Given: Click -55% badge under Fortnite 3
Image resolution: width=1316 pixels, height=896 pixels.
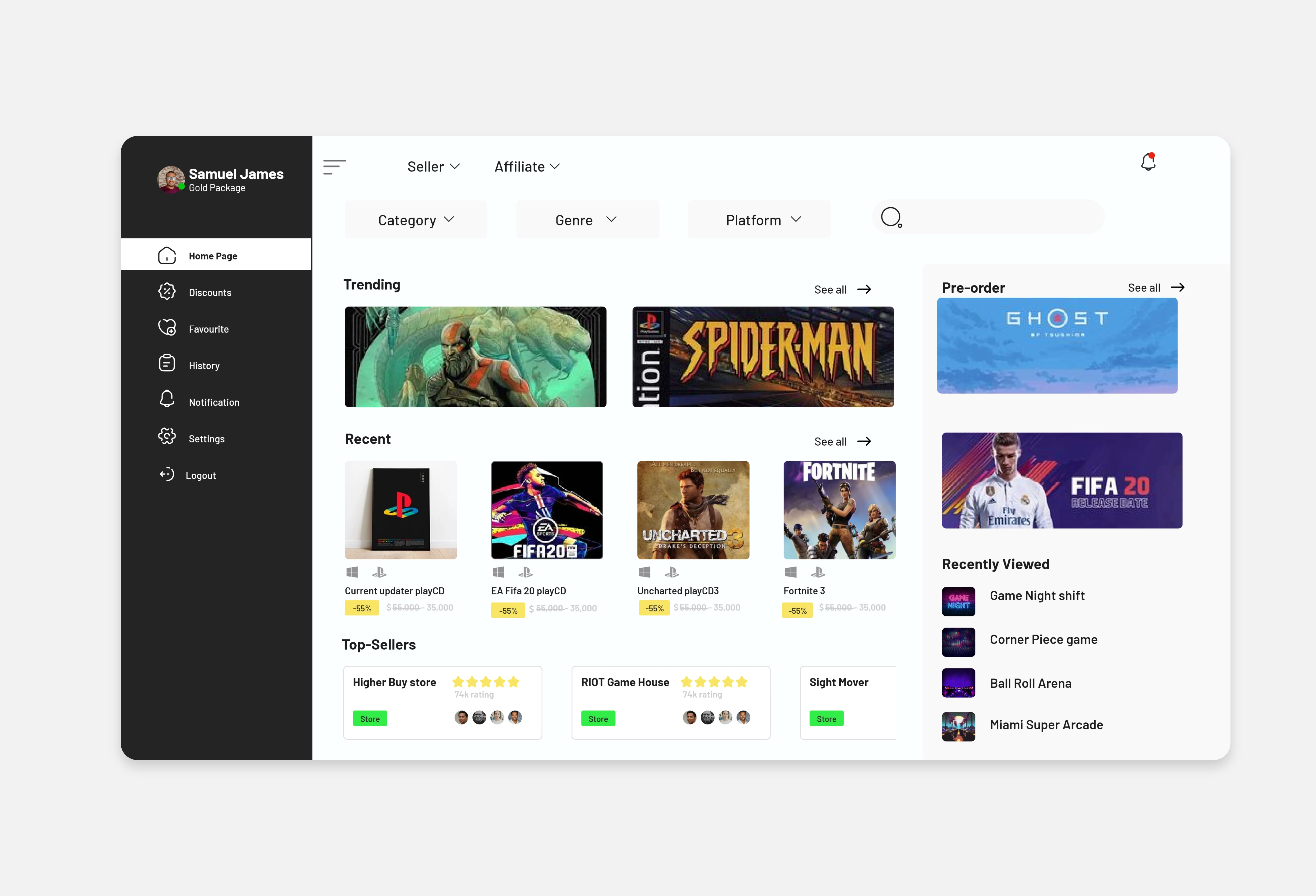Looking at the screenshot, I should 797,610.
